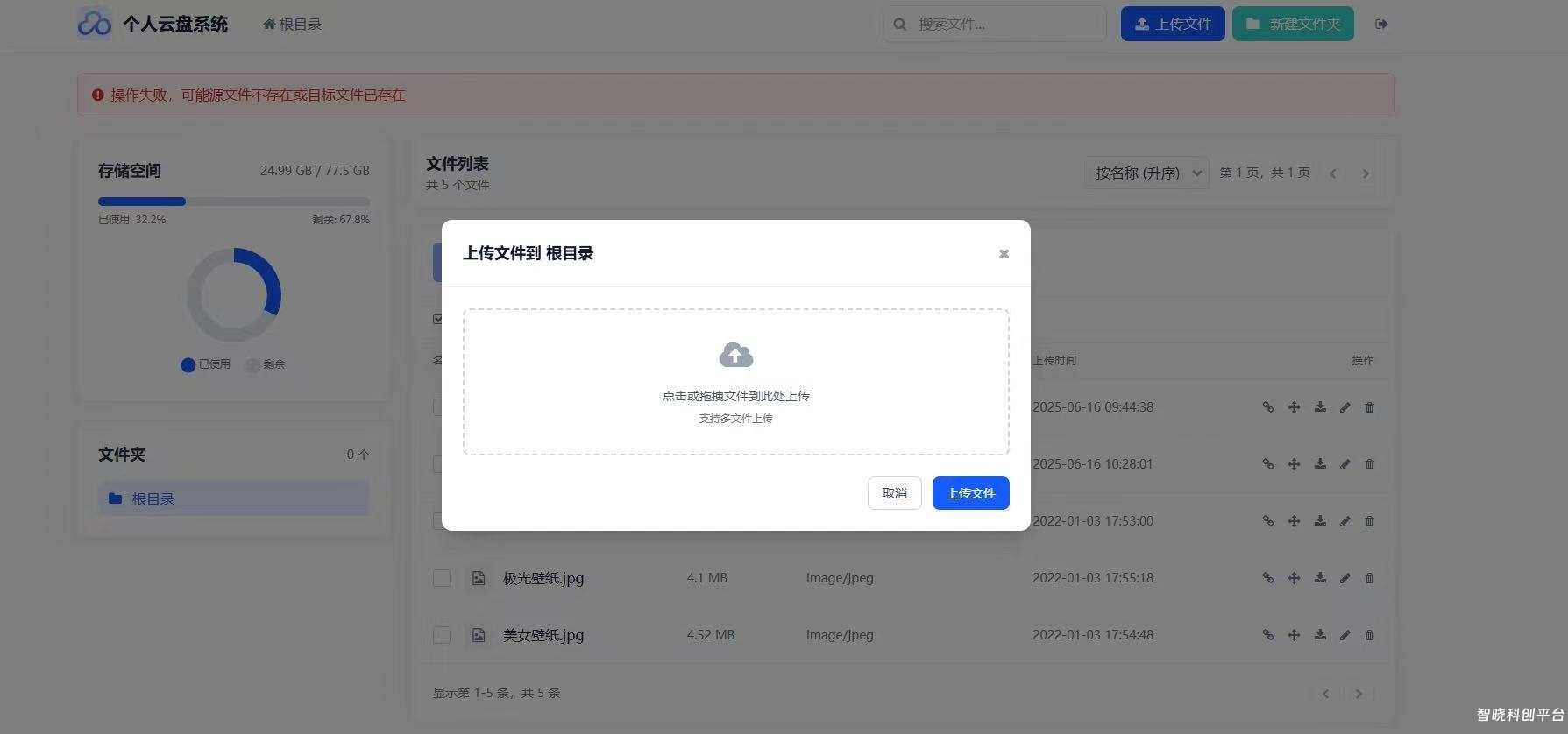Click the 上传时间 column header
Screen dimensions: 1568x734
point(1054,361)
